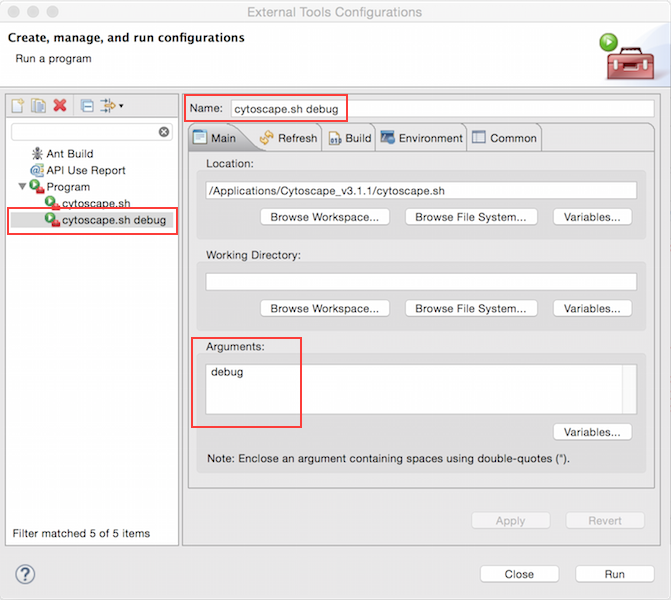The height and width of the screenshot is (600, 671).
Task: Switch to the Environment tab
Action: click(x=422, y=138)
